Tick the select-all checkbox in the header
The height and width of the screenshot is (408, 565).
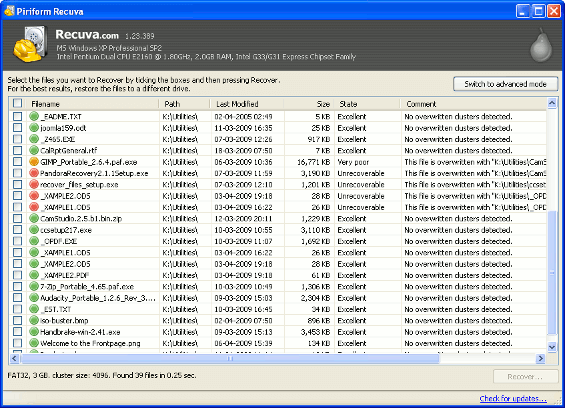17,103
